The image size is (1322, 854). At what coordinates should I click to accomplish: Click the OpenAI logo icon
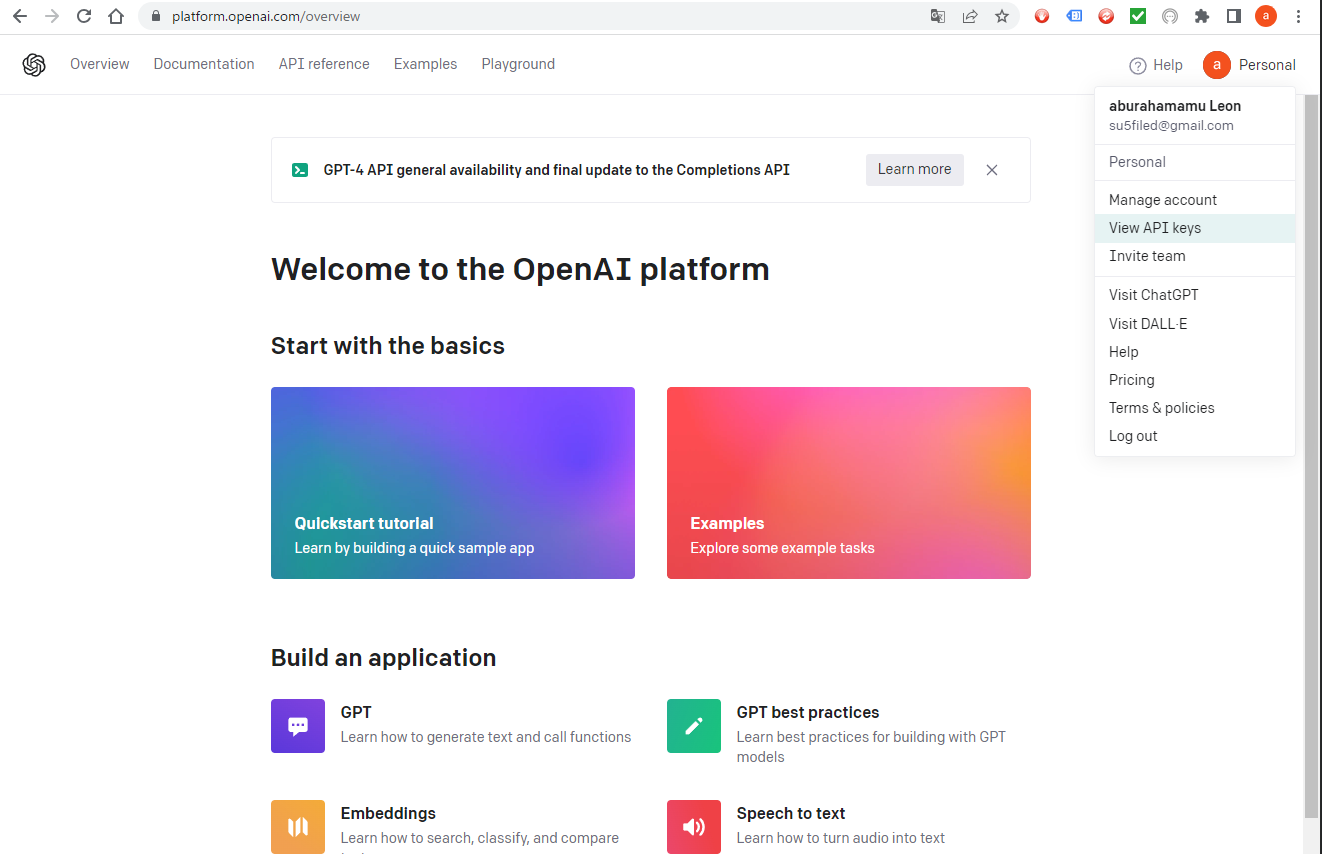34,65
